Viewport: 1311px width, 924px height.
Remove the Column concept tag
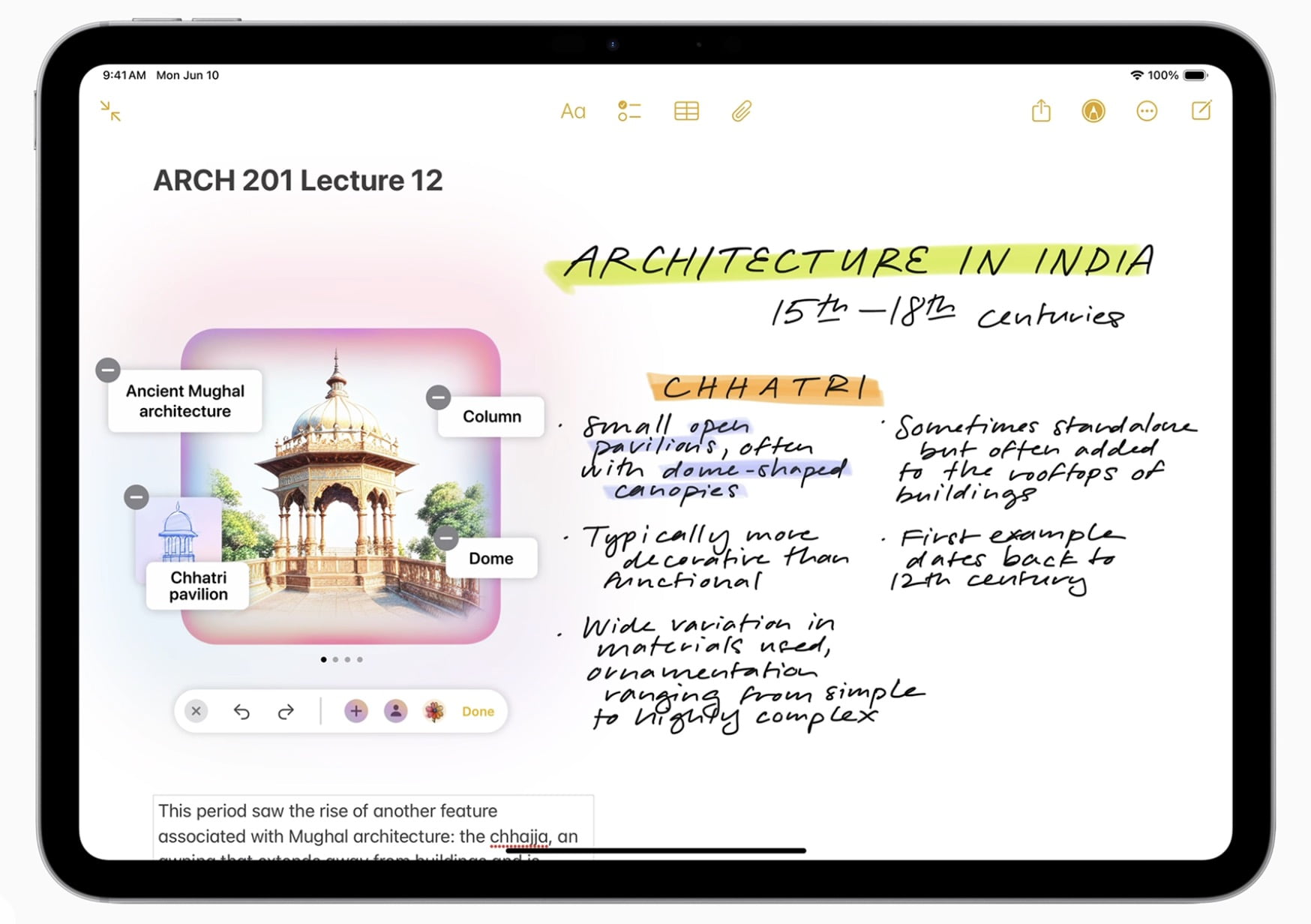coord(438,398)
